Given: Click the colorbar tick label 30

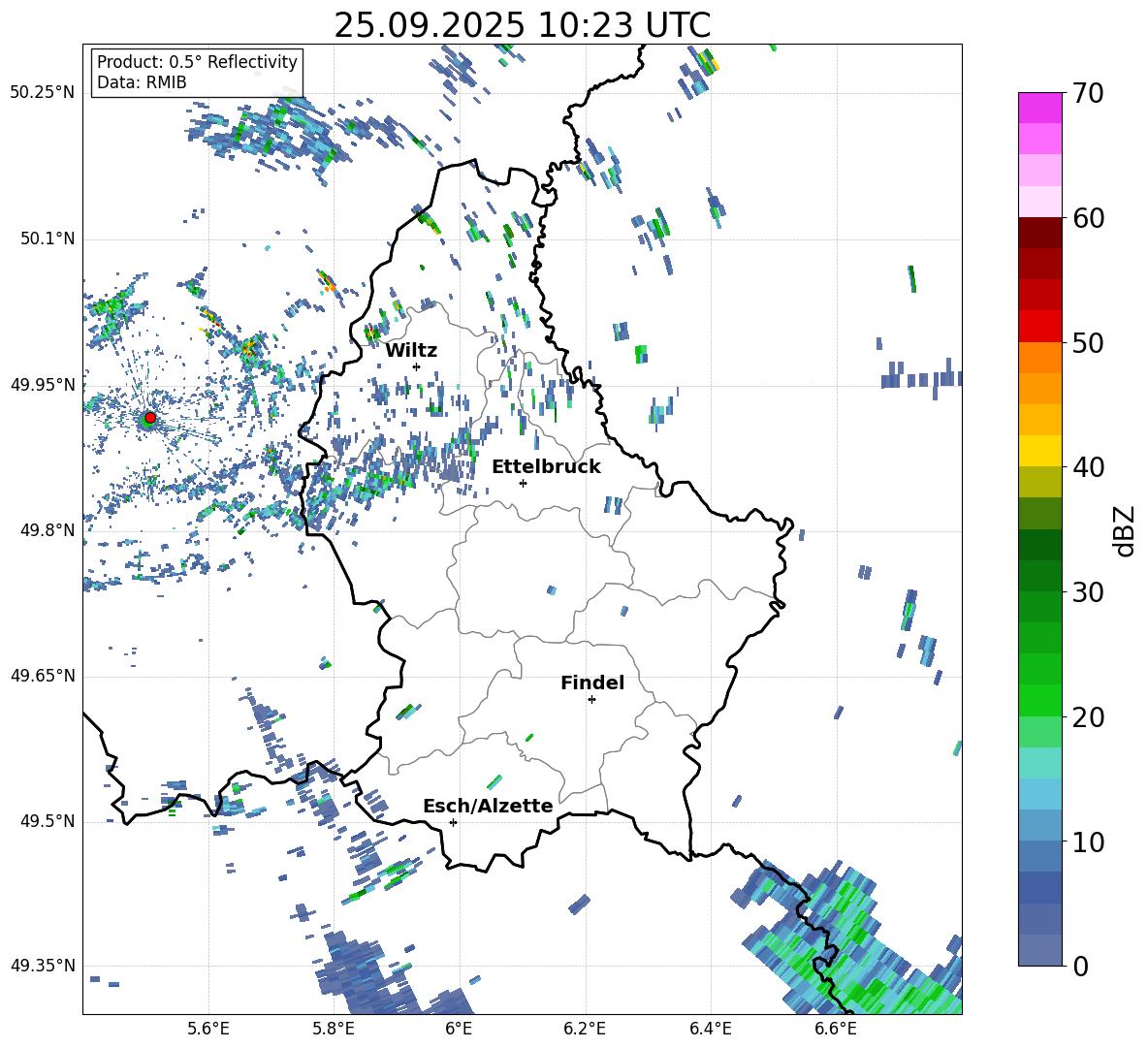Looking at the screenshot, I should [x=1088, y=592].
